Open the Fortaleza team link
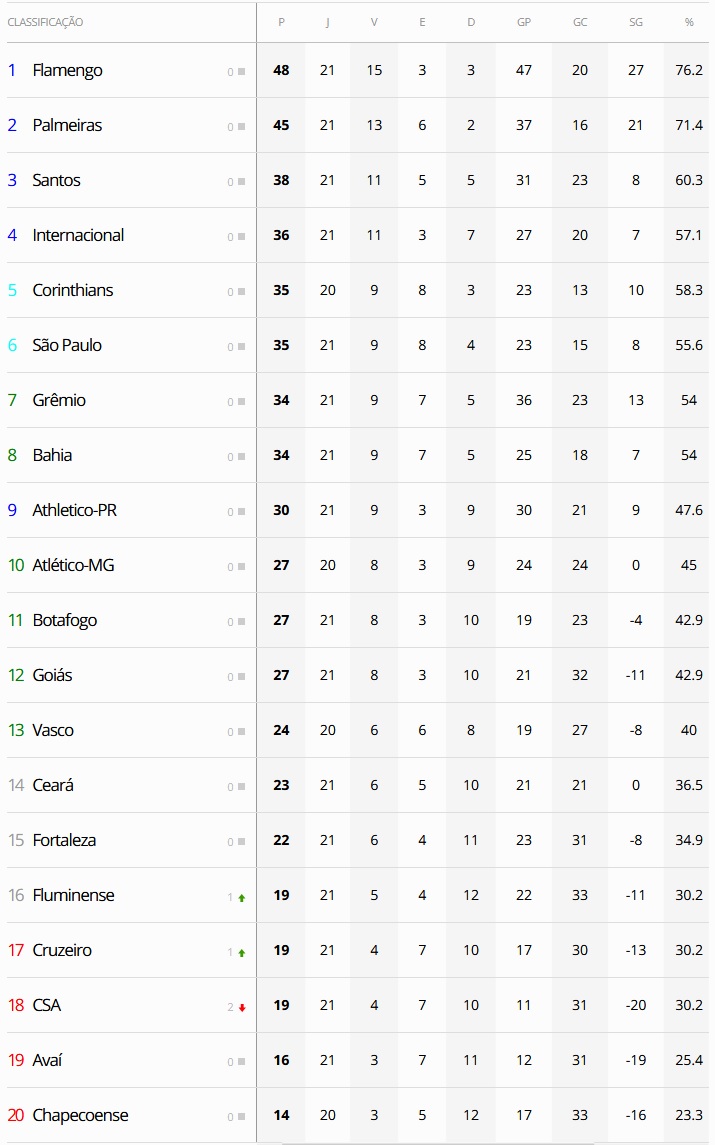Viewport: 715px width, 1145px height. coord(64,840)
